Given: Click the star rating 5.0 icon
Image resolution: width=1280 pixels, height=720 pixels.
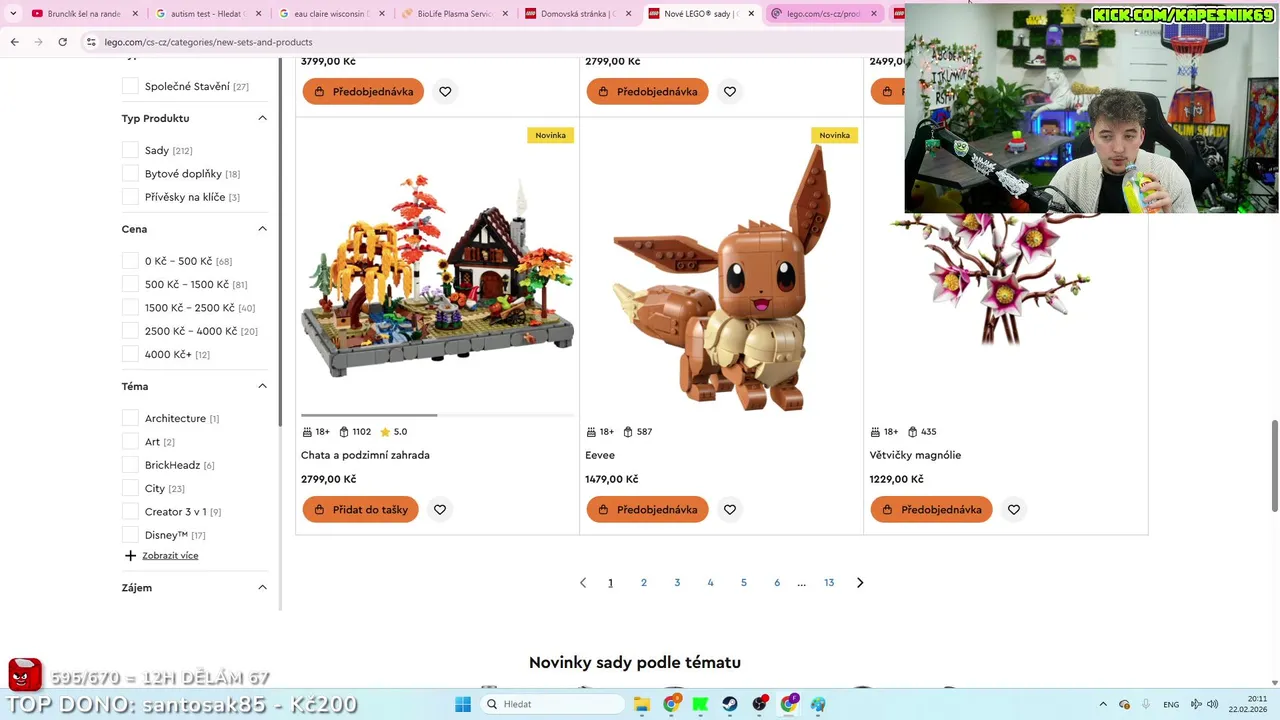Looking at the screenshot, I should (x=385, y=432).
